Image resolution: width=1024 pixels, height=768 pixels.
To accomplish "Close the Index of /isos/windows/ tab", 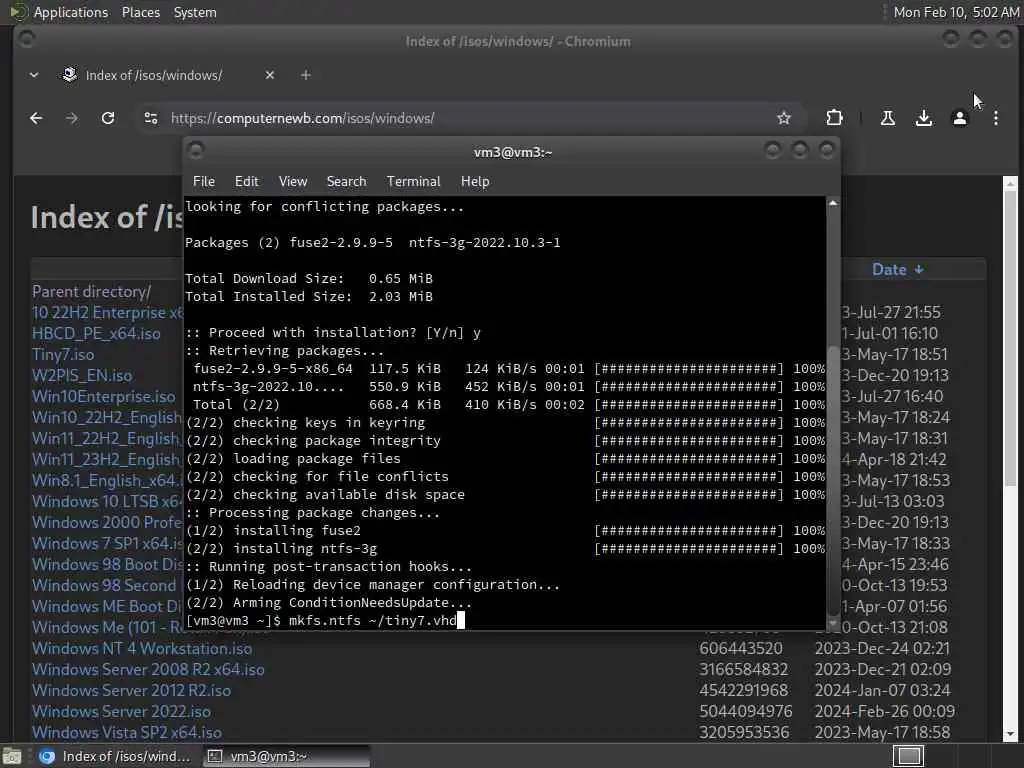I will tap(270, 75).
